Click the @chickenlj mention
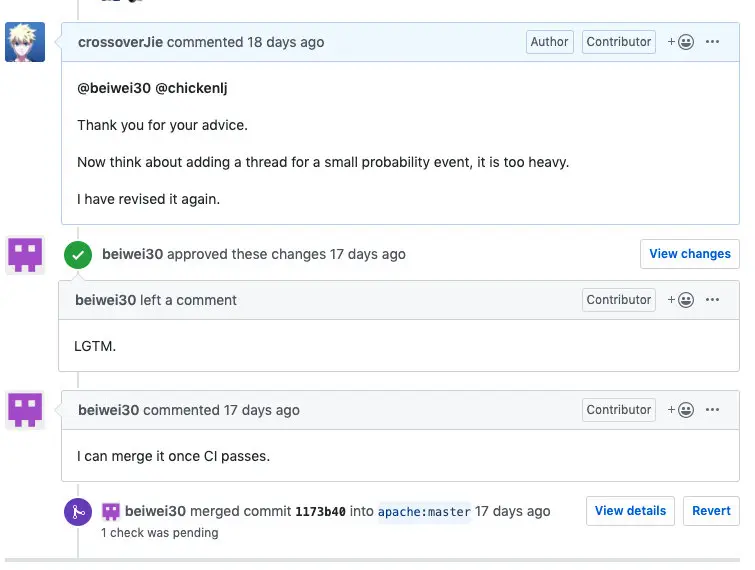This screenshot has width=755, height=570. click(x=192, y=88)
